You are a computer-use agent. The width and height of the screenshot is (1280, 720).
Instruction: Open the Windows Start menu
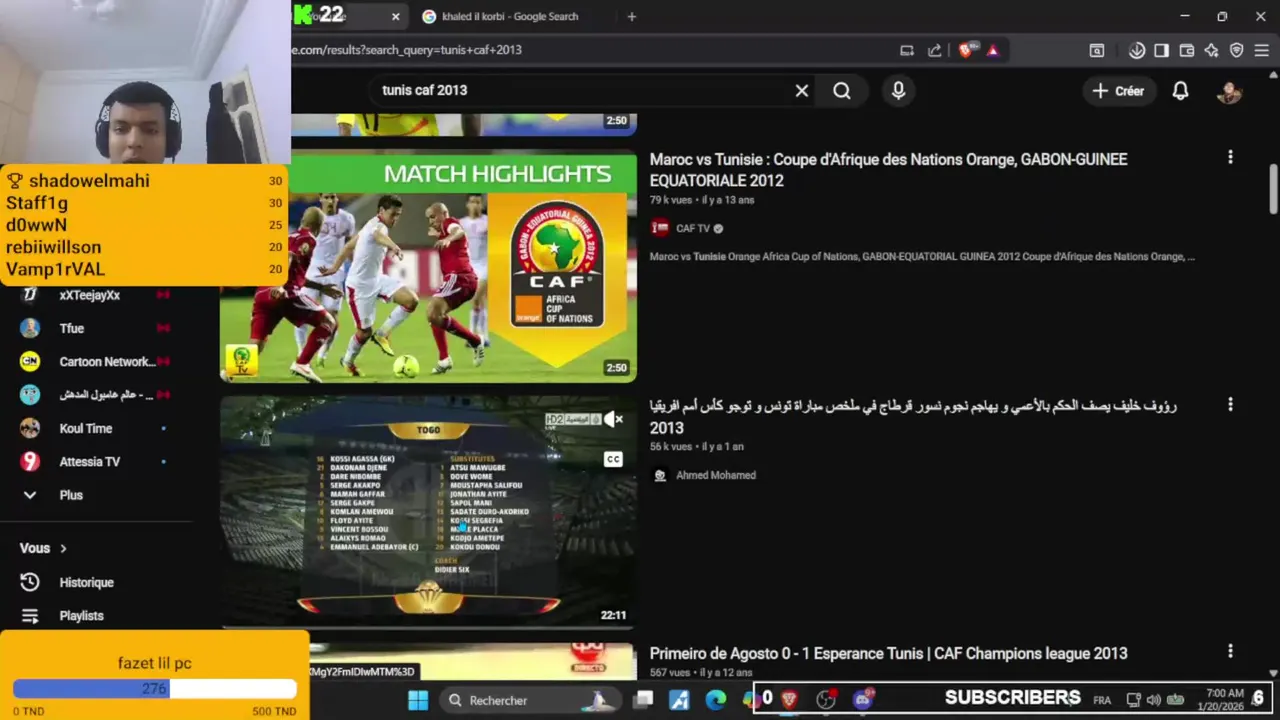tap(418, 700)
